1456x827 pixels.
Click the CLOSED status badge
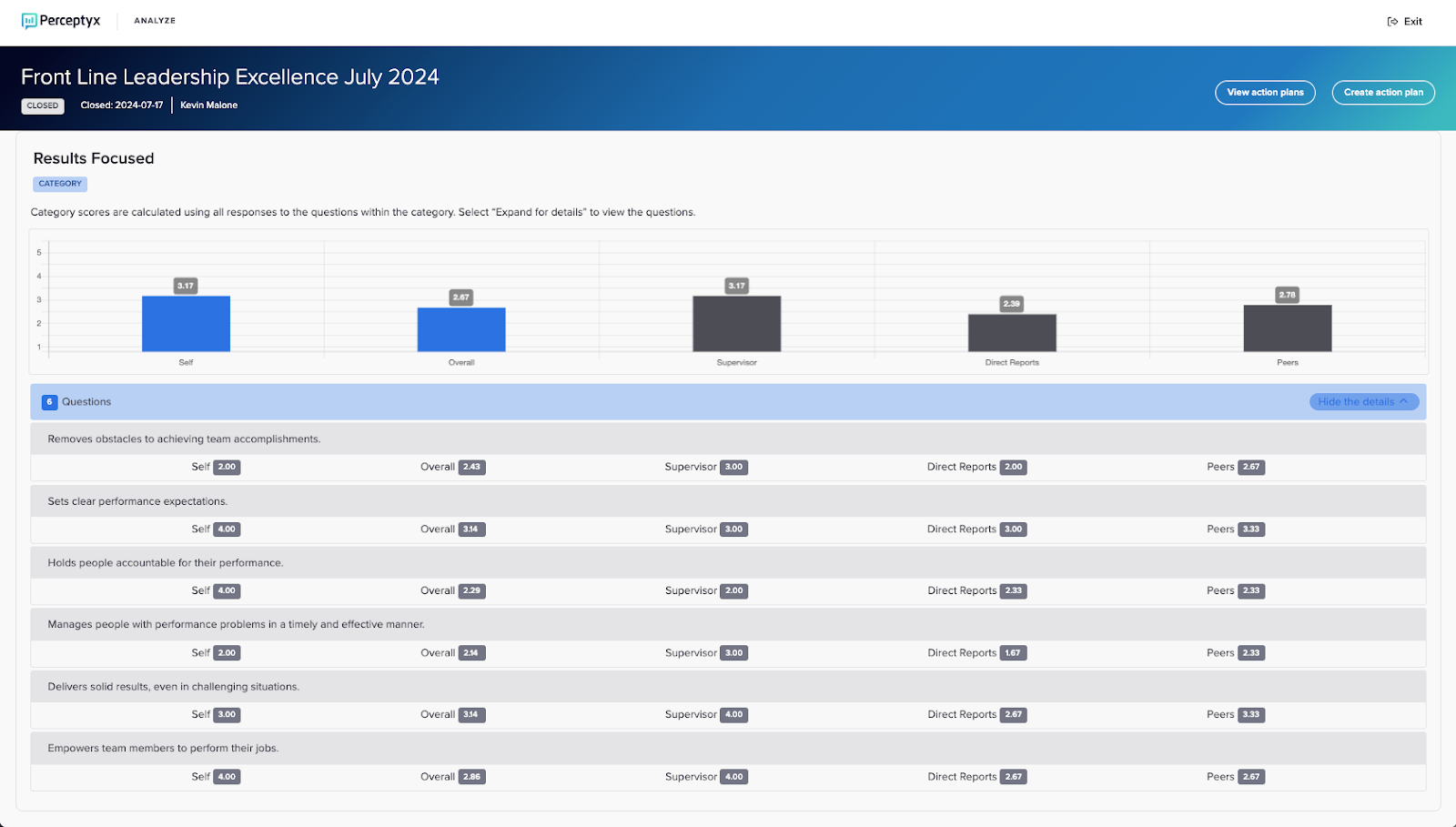(x=43, y=106)
